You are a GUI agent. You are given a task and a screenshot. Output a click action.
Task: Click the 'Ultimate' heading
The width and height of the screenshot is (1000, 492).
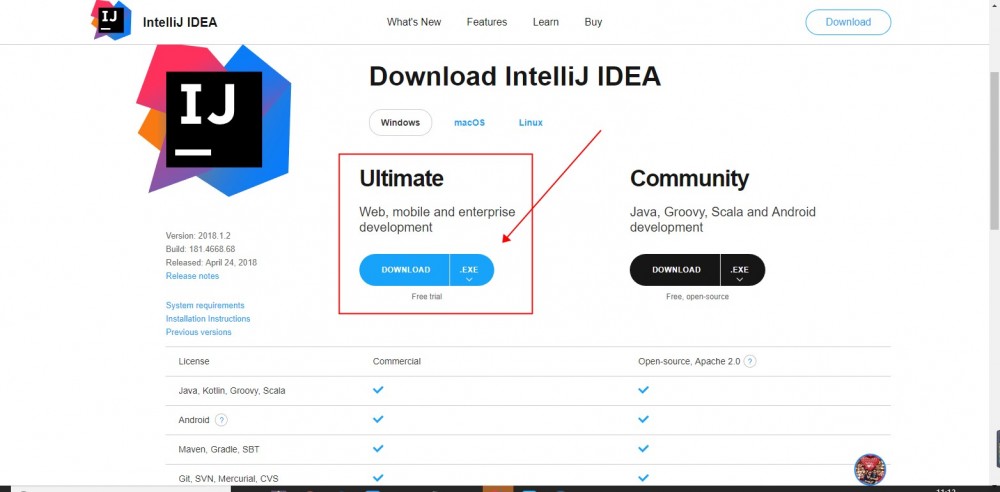click(x=401, y=179)
